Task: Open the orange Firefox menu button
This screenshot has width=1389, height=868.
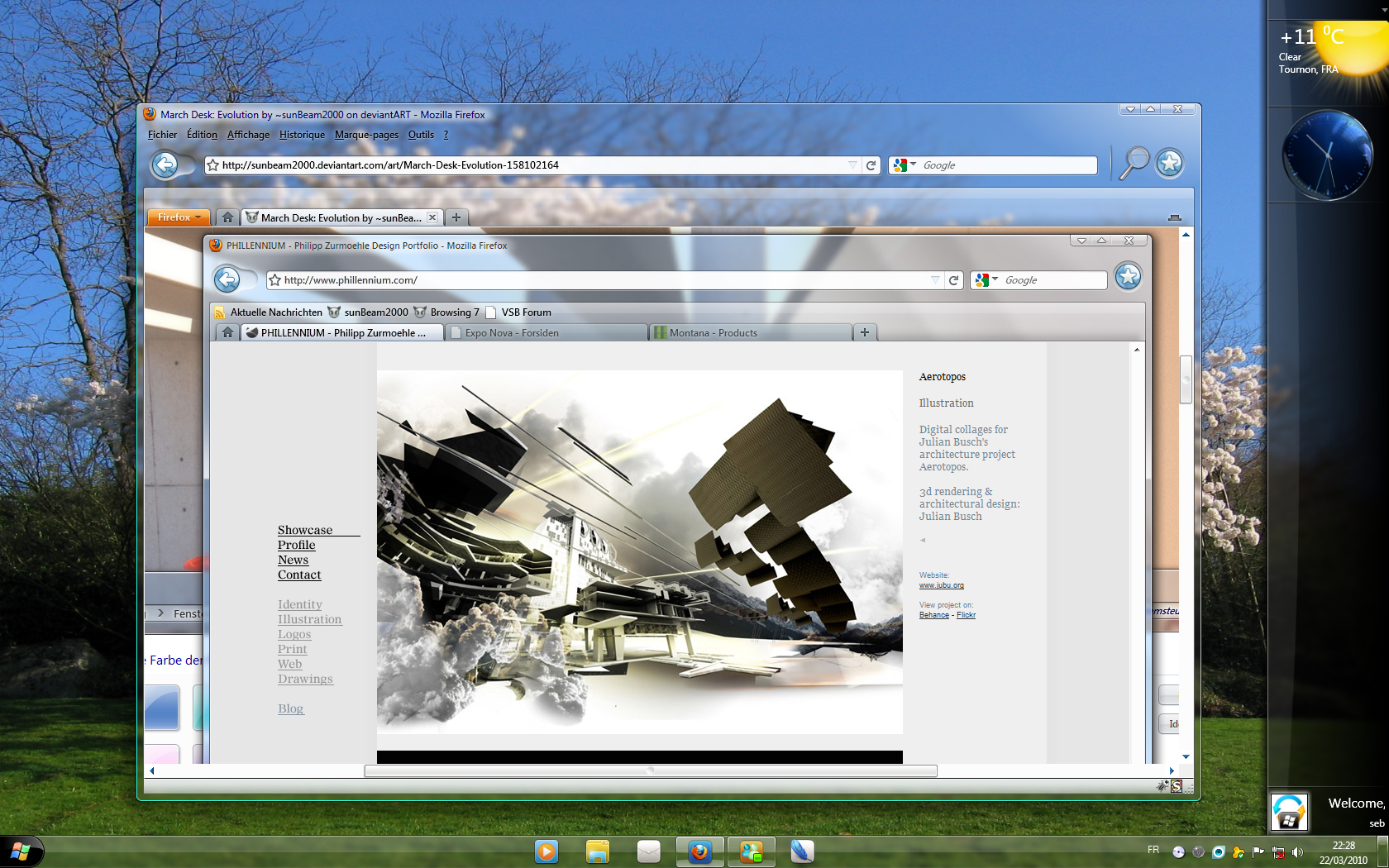Action: (x=179, y=217)
